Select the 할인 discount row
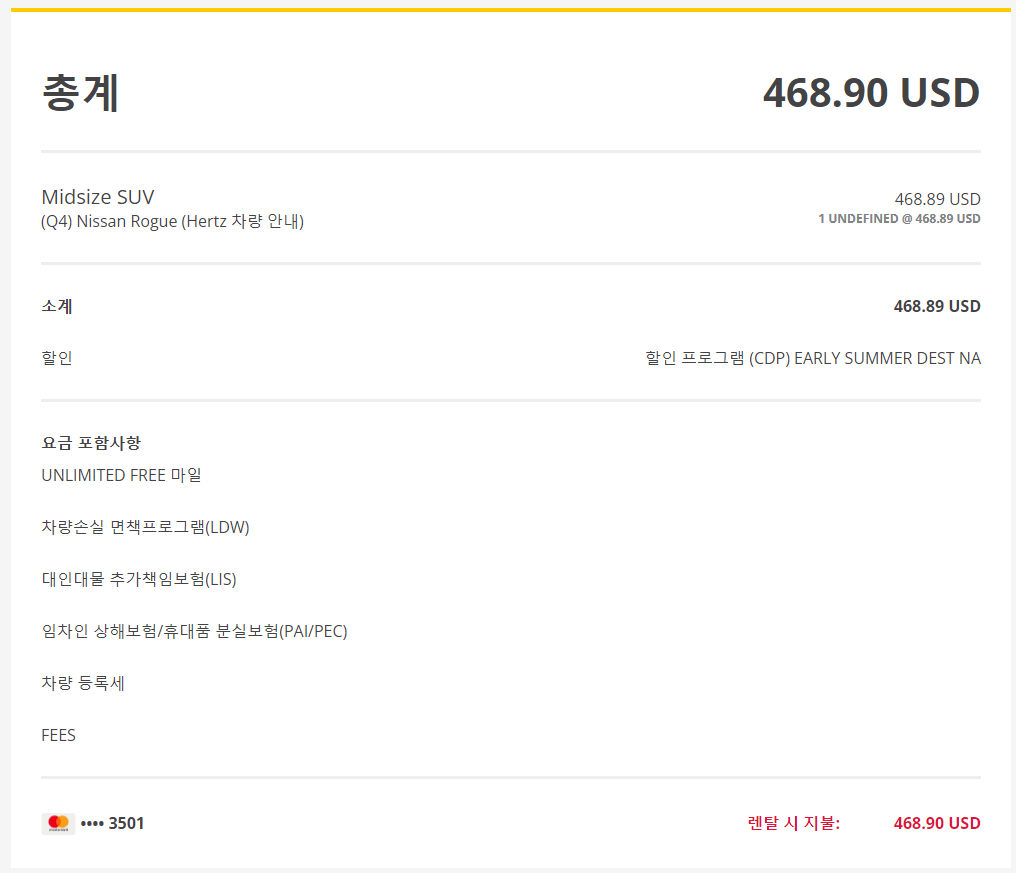 tap(55, 357)
